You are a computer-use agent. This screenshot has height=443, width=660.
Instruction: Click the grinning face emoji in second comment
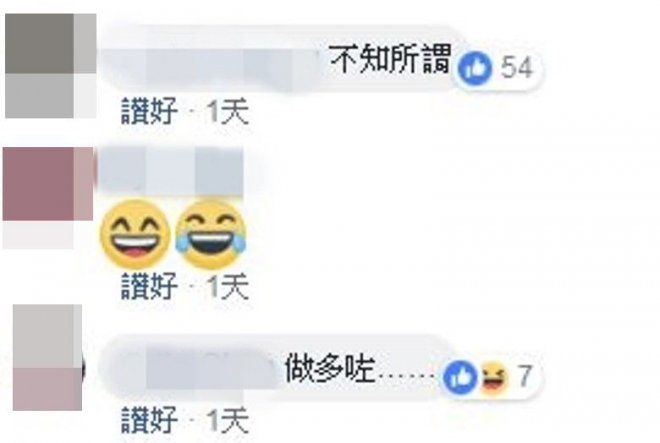[x=135, y=235]
